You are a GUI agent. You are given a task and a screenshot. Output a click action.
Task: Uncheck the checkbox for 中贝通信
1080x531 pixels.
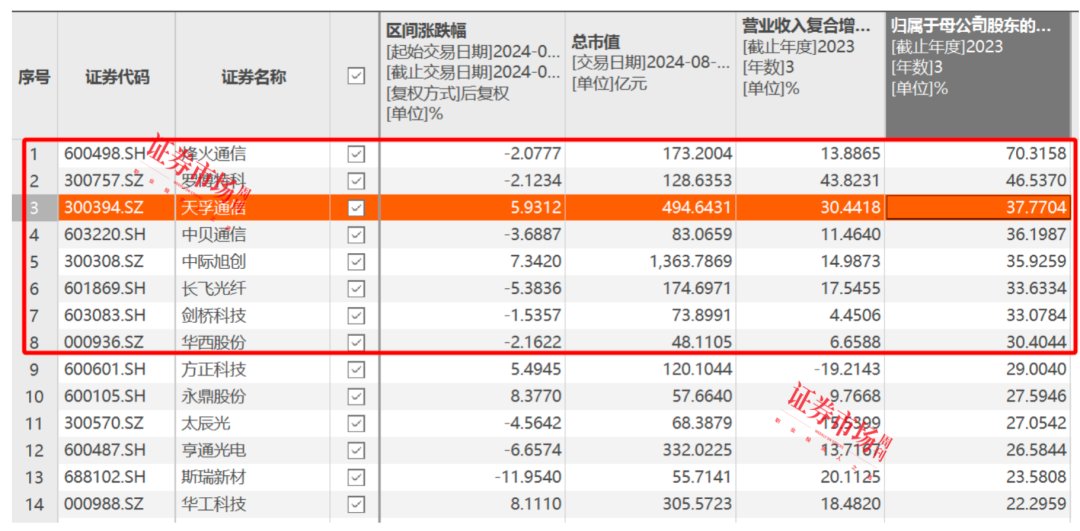(355, 235)
